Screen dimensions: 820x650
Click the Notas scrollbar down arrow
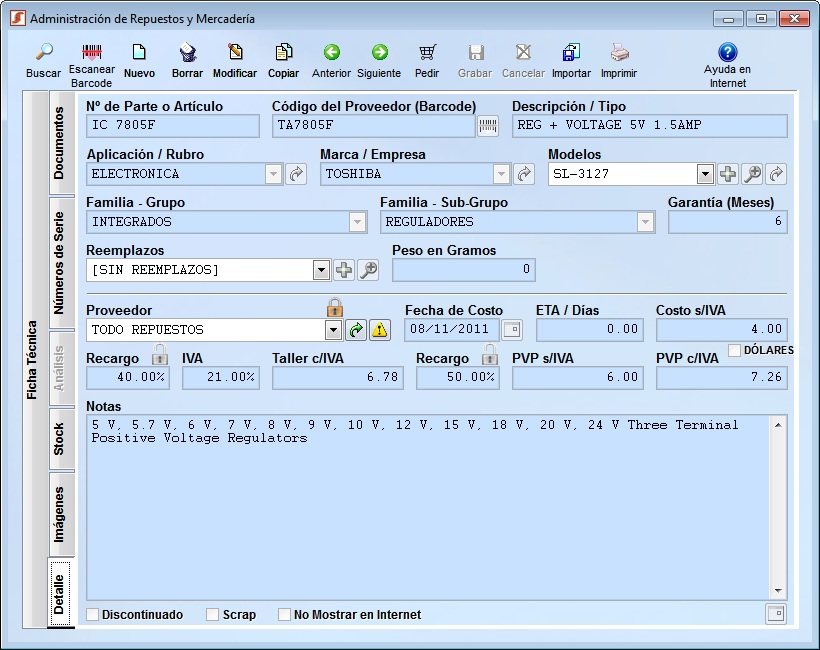pos(778,590)
